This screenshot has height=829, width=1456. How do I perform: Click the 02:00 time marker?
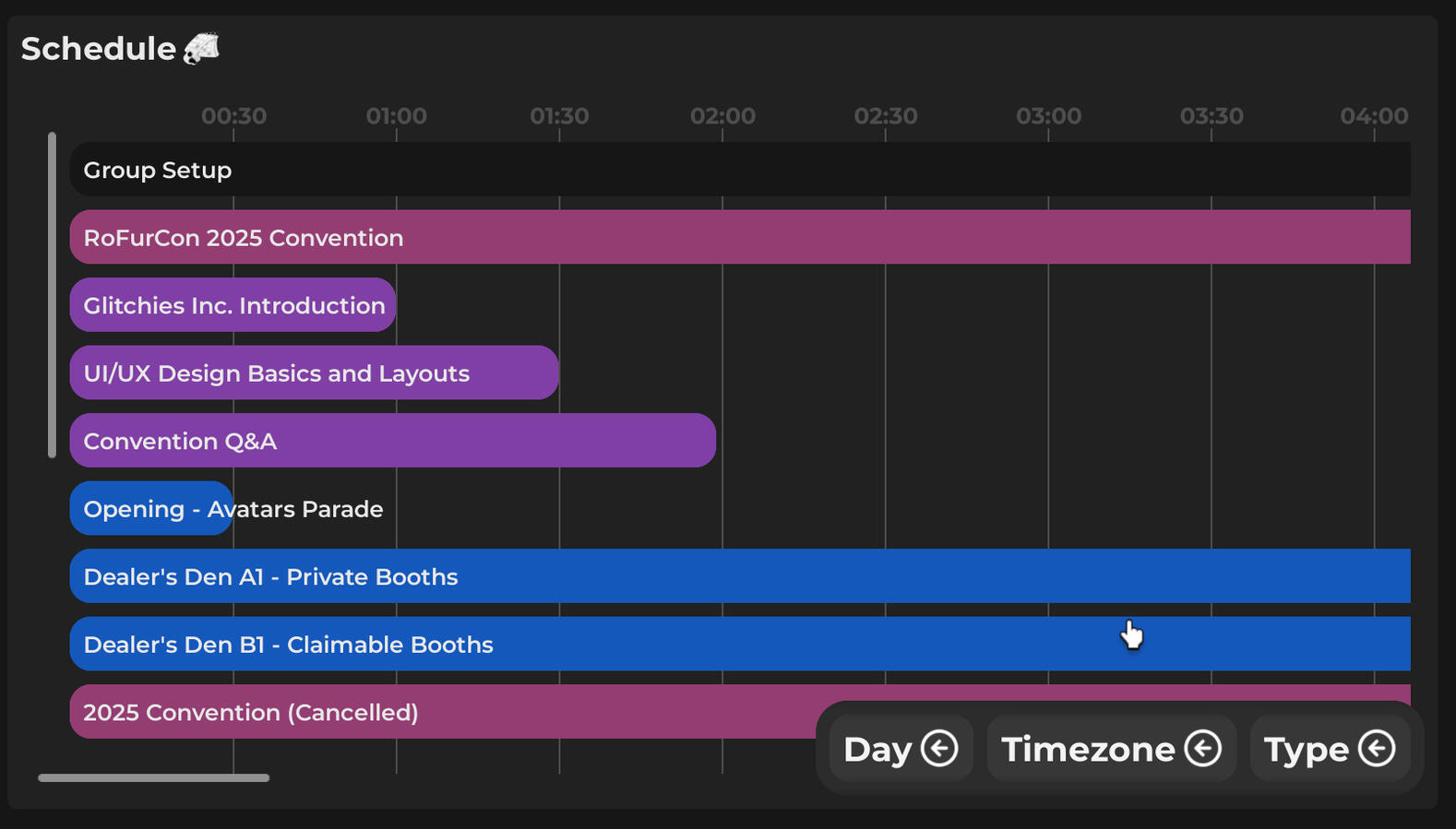(722, 116)
